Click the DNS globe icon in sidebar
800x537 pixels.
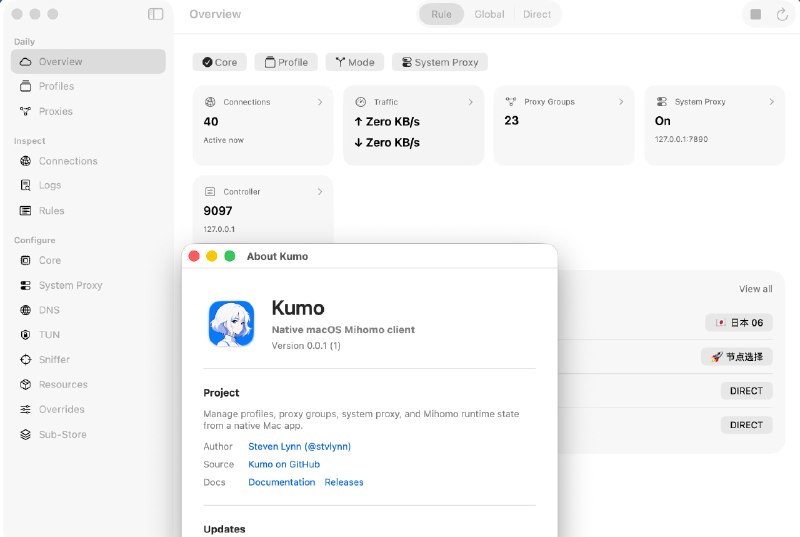click(26, 310)
